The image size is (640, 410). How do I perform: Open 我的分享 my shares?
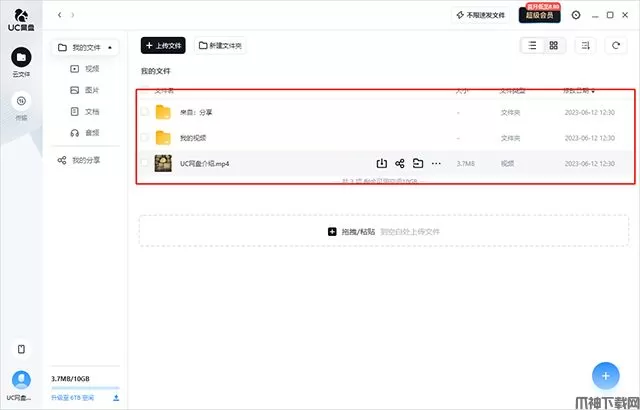[x=79, y=160]
